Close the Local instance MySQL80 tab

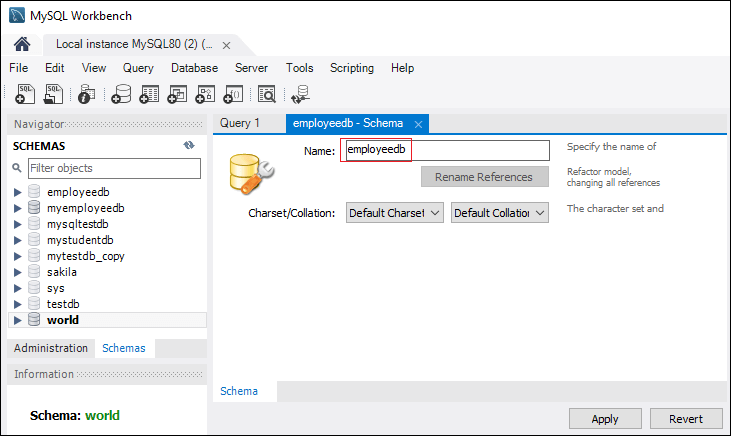point(227,45)
